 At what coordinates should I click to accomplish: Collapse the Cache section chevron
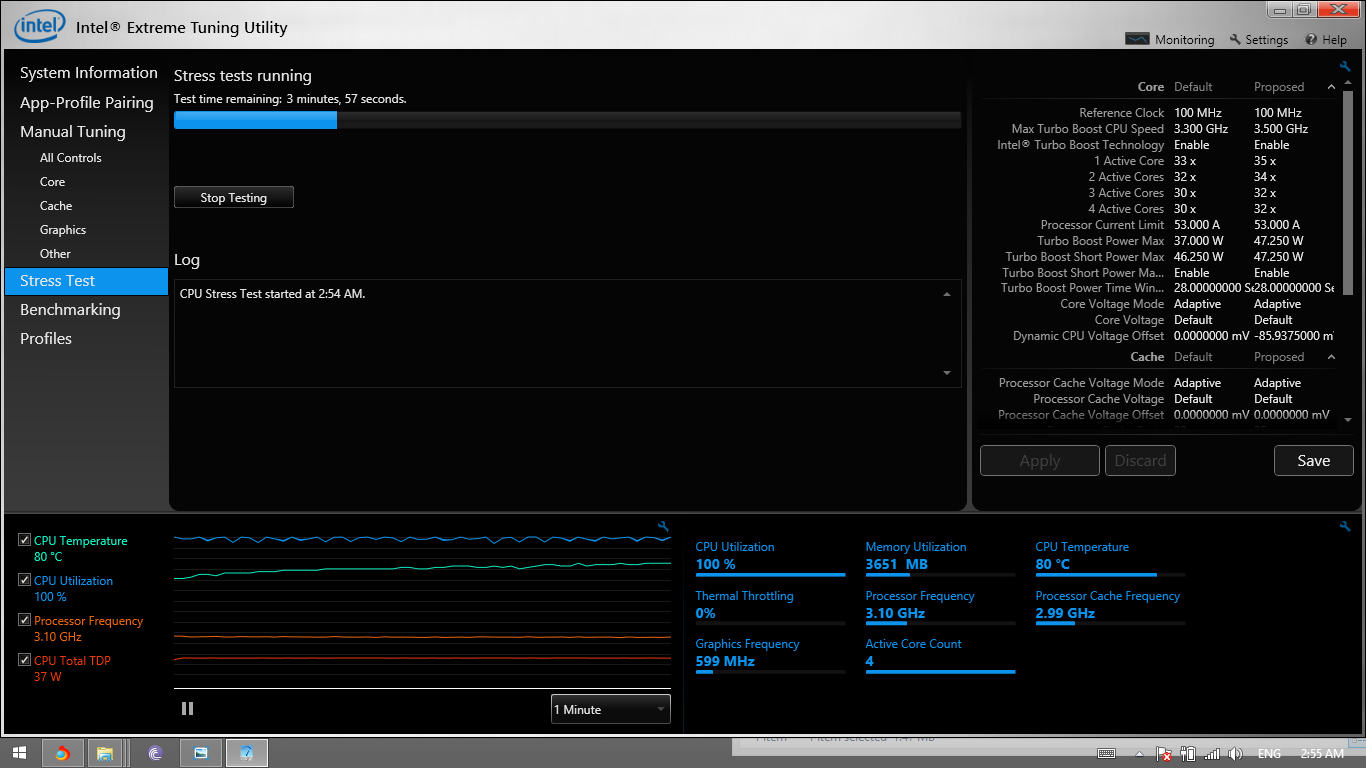1331,357
